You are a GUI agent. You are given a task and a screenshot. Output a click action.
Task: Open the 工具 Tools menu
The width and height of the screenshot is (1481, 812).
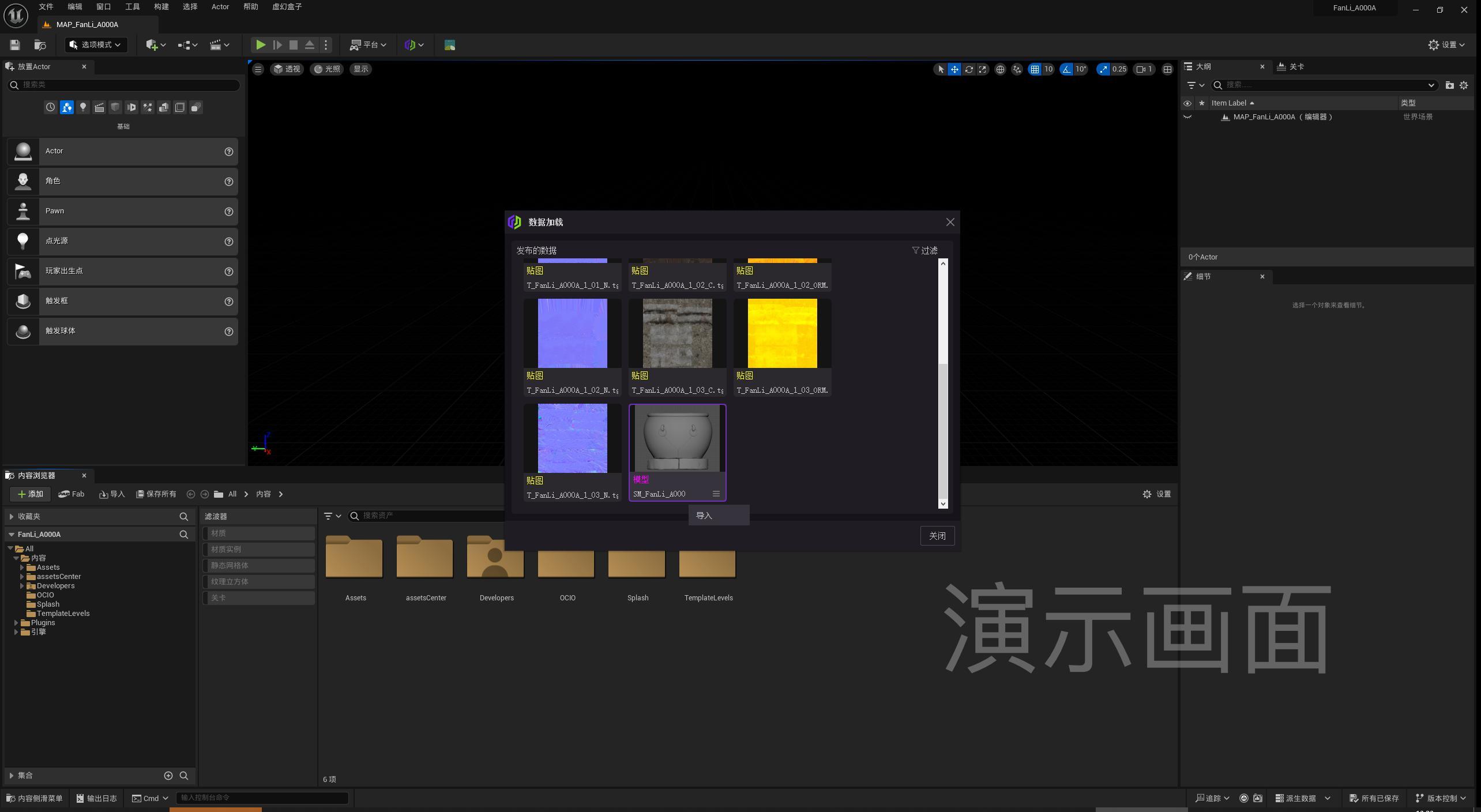click(133, 7)
